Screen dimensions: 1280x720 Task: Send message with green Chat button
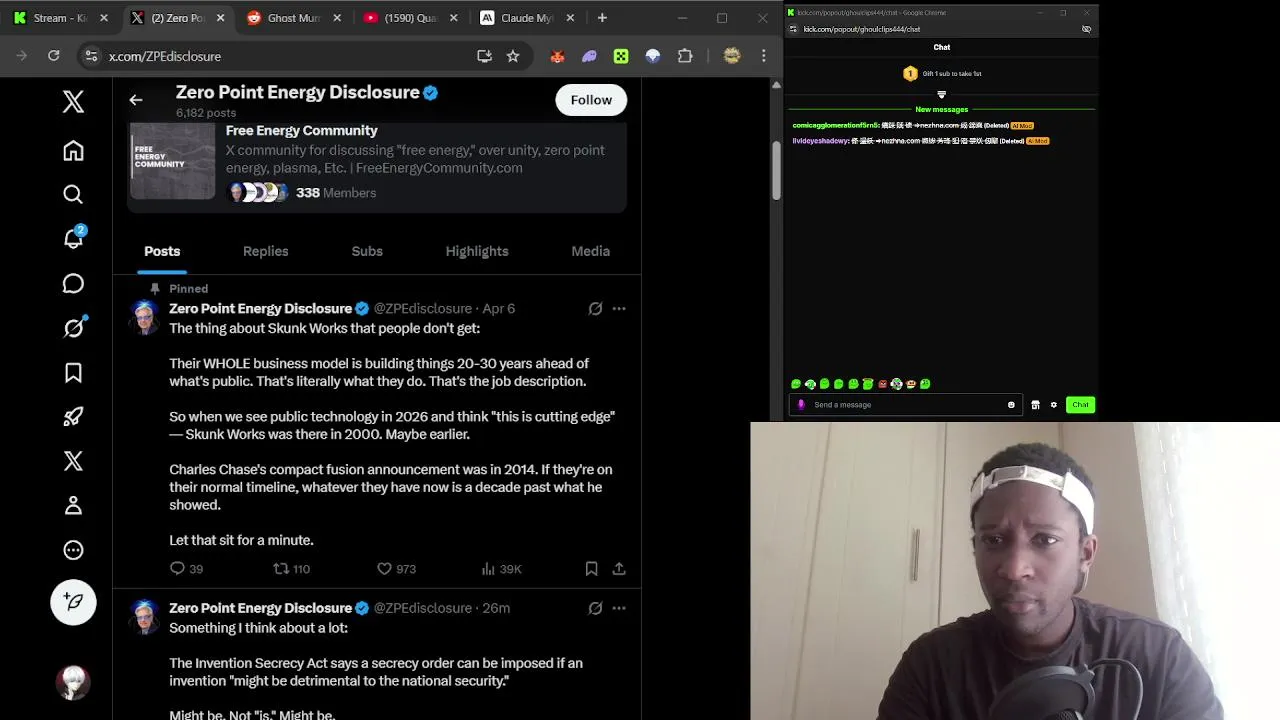[1080, 405]
